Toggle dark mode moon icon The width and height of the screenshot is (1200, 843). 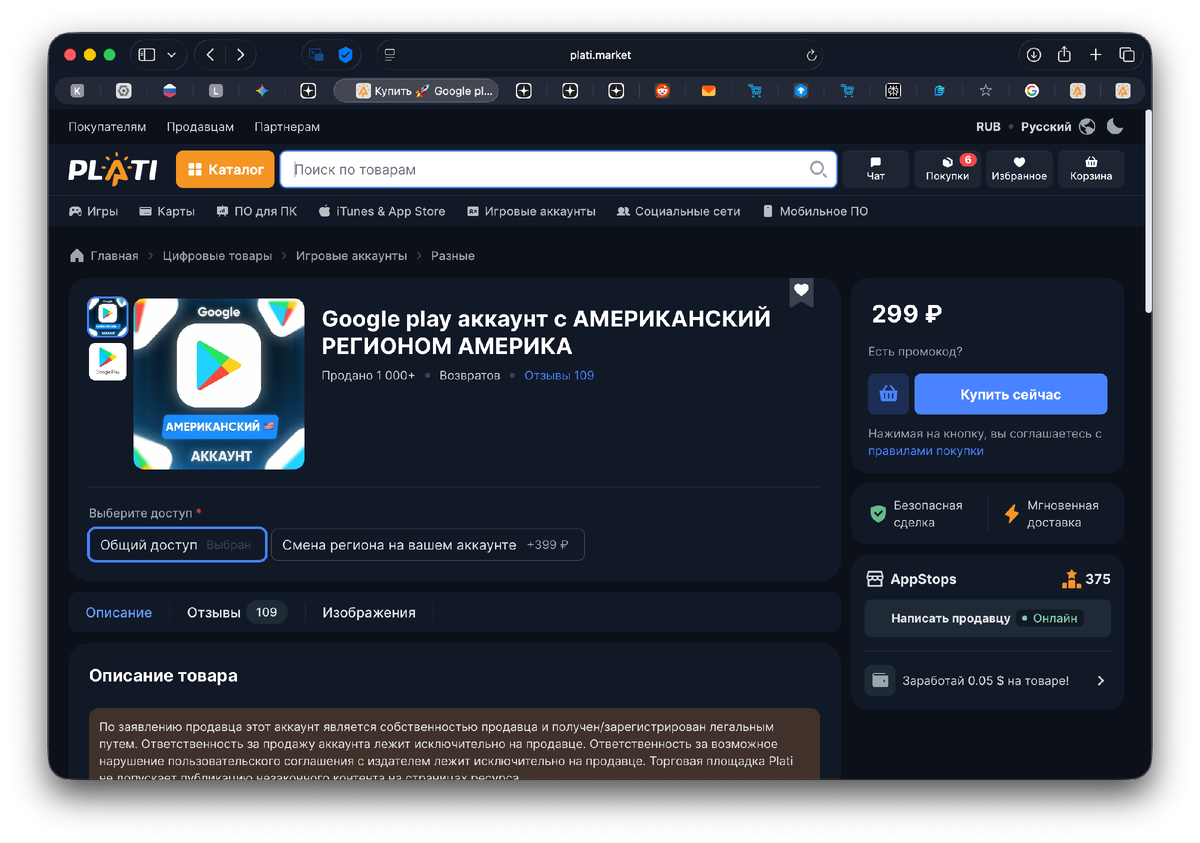[x=1115, y=127]
